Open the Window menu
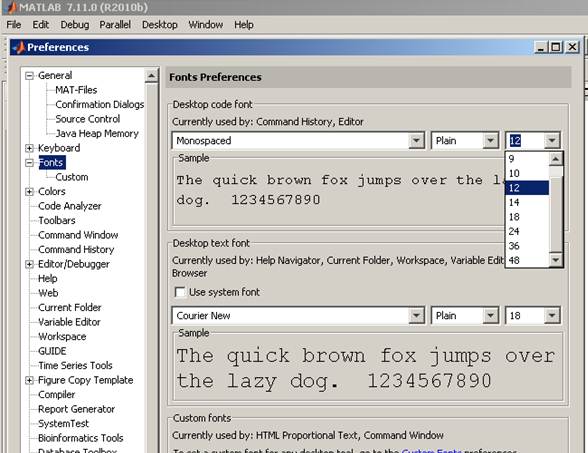This screenshot has height=453, width=588. tap(206, 25)
